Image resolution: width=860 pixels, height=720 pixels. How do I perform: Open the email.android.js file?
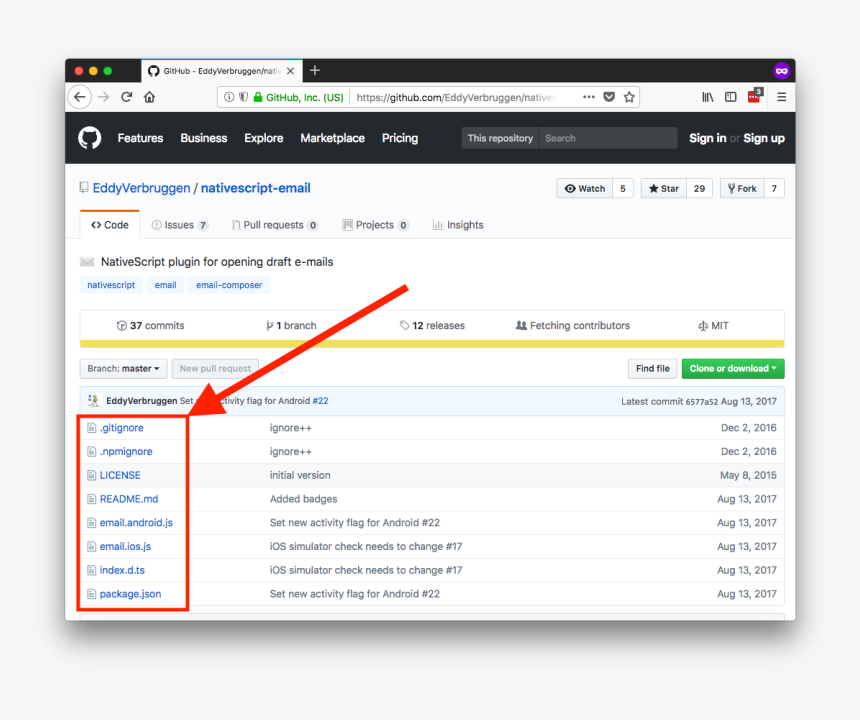tap(136, 523)
